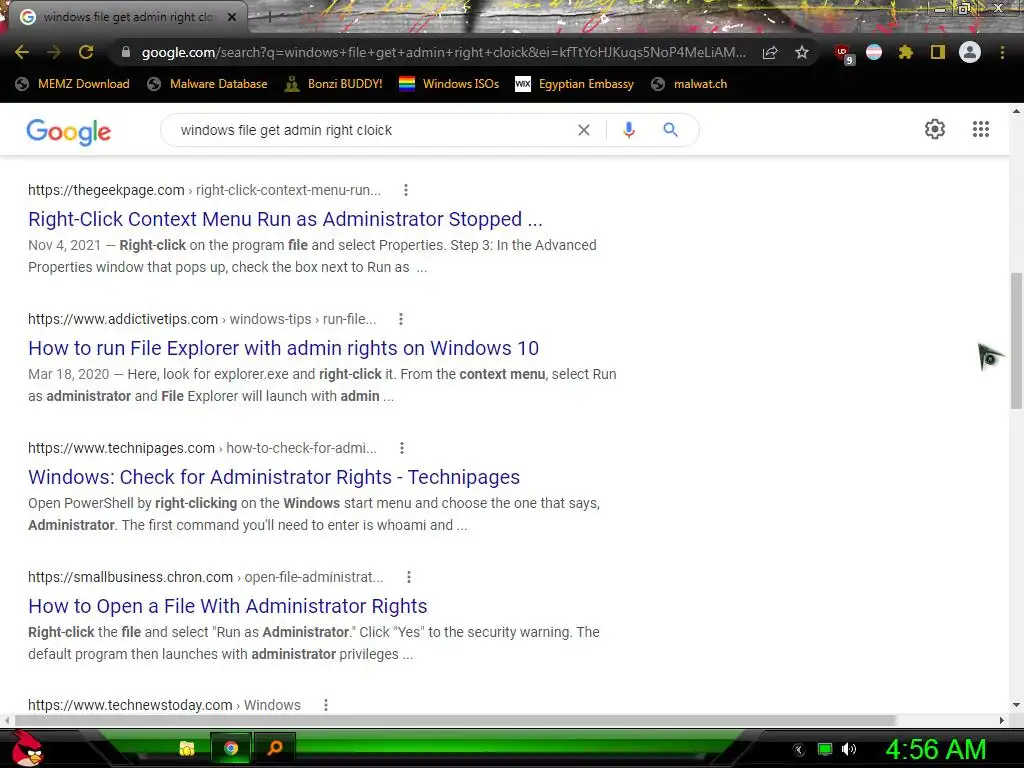Go to Google home via the logo

click(x=69, y=132)
